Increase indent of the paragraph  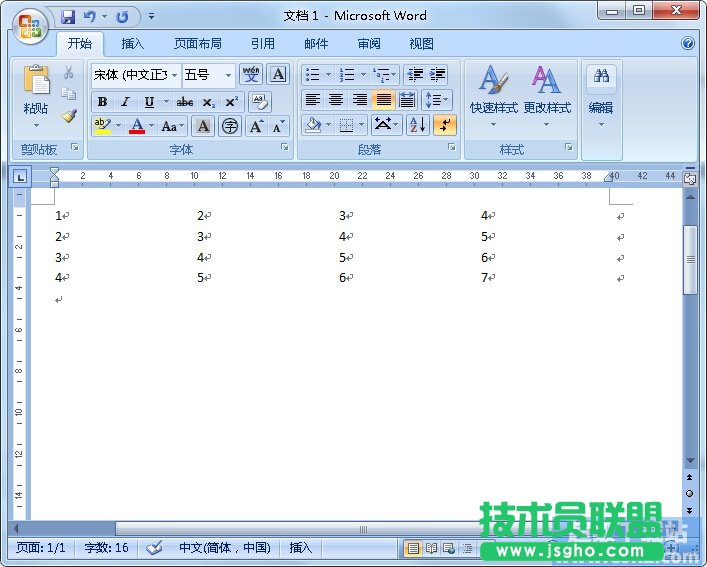437,75
